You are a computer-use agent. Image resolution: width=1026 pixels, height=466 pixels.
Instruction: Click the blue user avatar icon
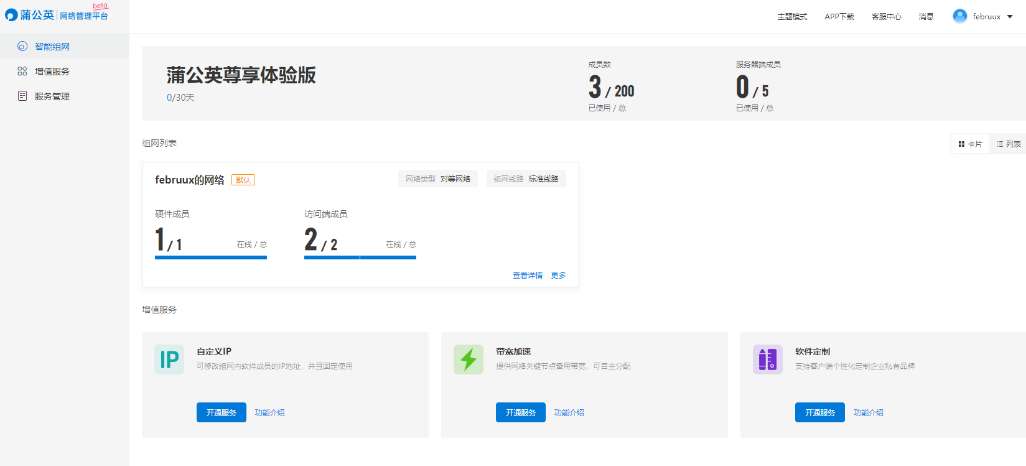(960, 16)
